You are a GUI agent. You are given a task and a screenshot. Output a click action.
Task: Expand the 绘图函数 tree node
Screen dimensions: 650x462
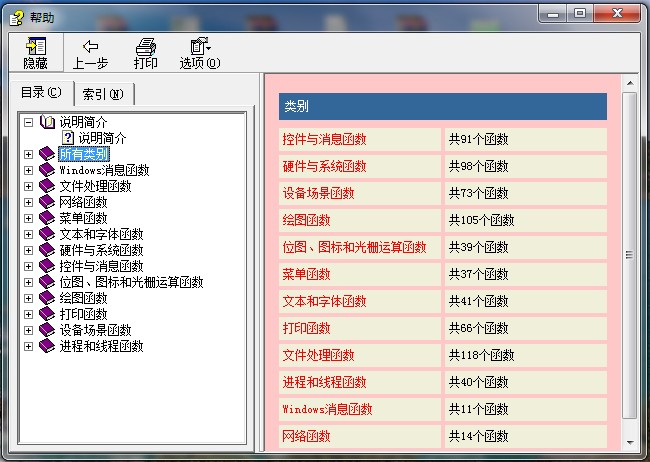tap(28, 298)
